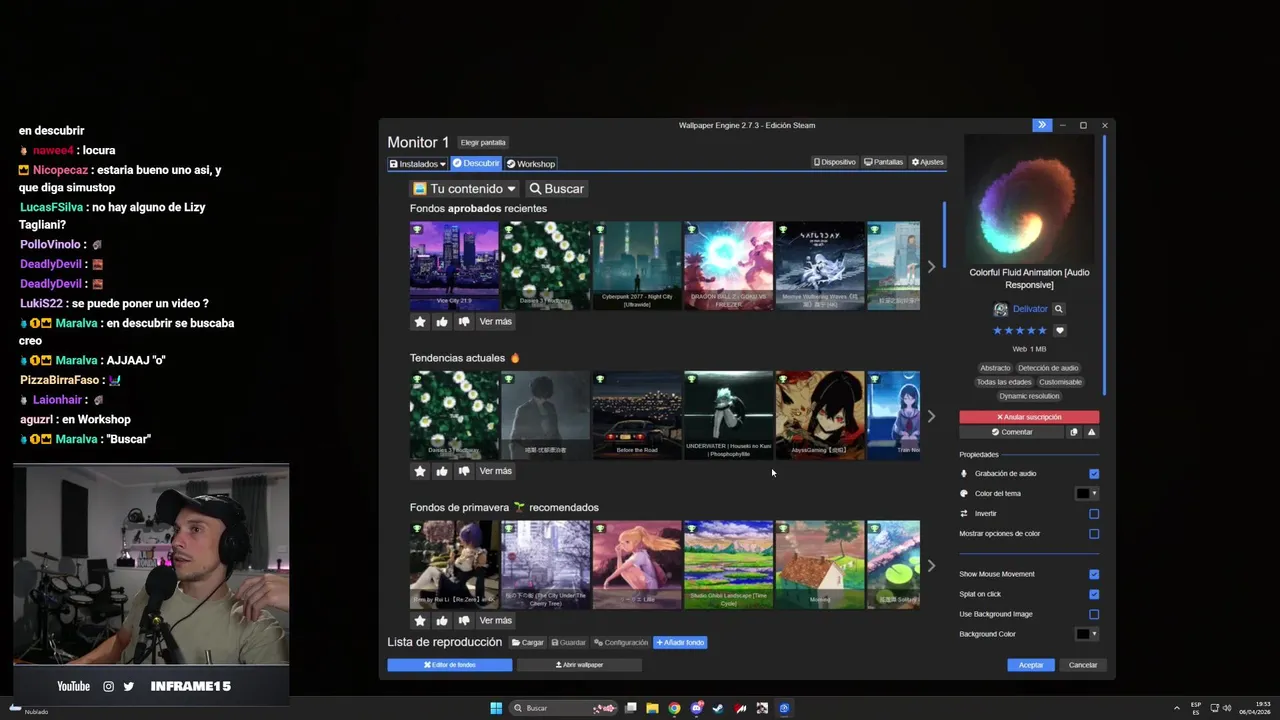
Task: Open Background Color dropdown
Action: click(x=1087, y=634)
